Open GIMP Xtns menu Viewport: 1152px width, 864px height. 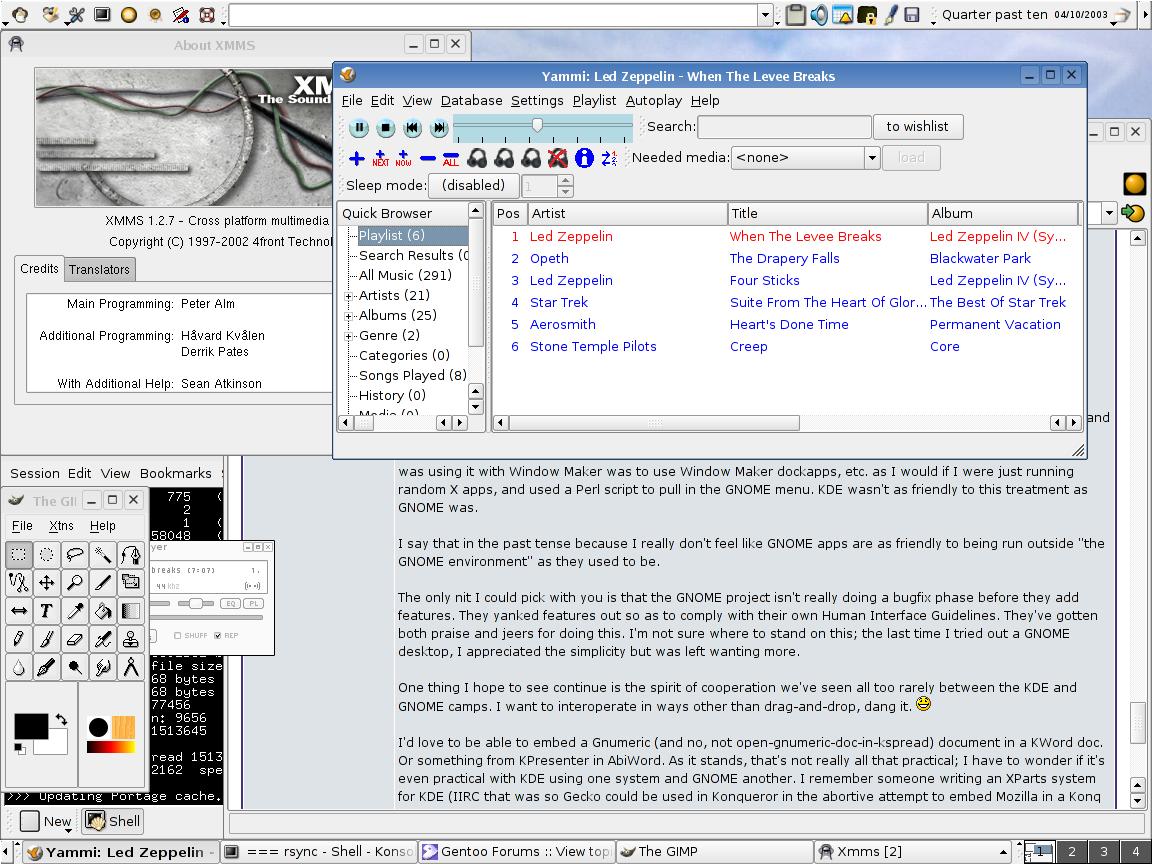point(62,526)
